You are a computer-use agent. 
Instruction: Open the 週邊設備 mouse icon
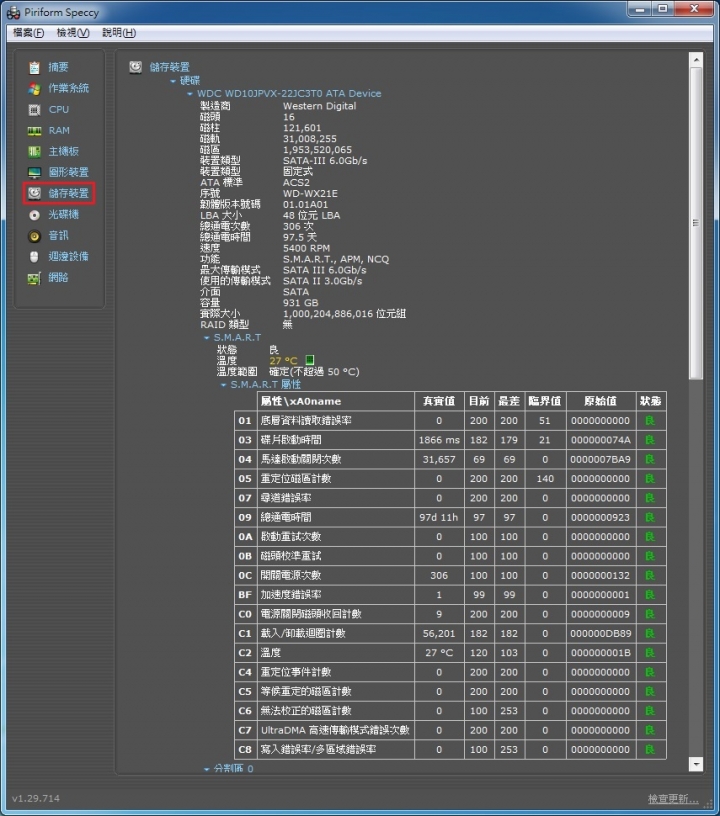(x=34, y=257)
